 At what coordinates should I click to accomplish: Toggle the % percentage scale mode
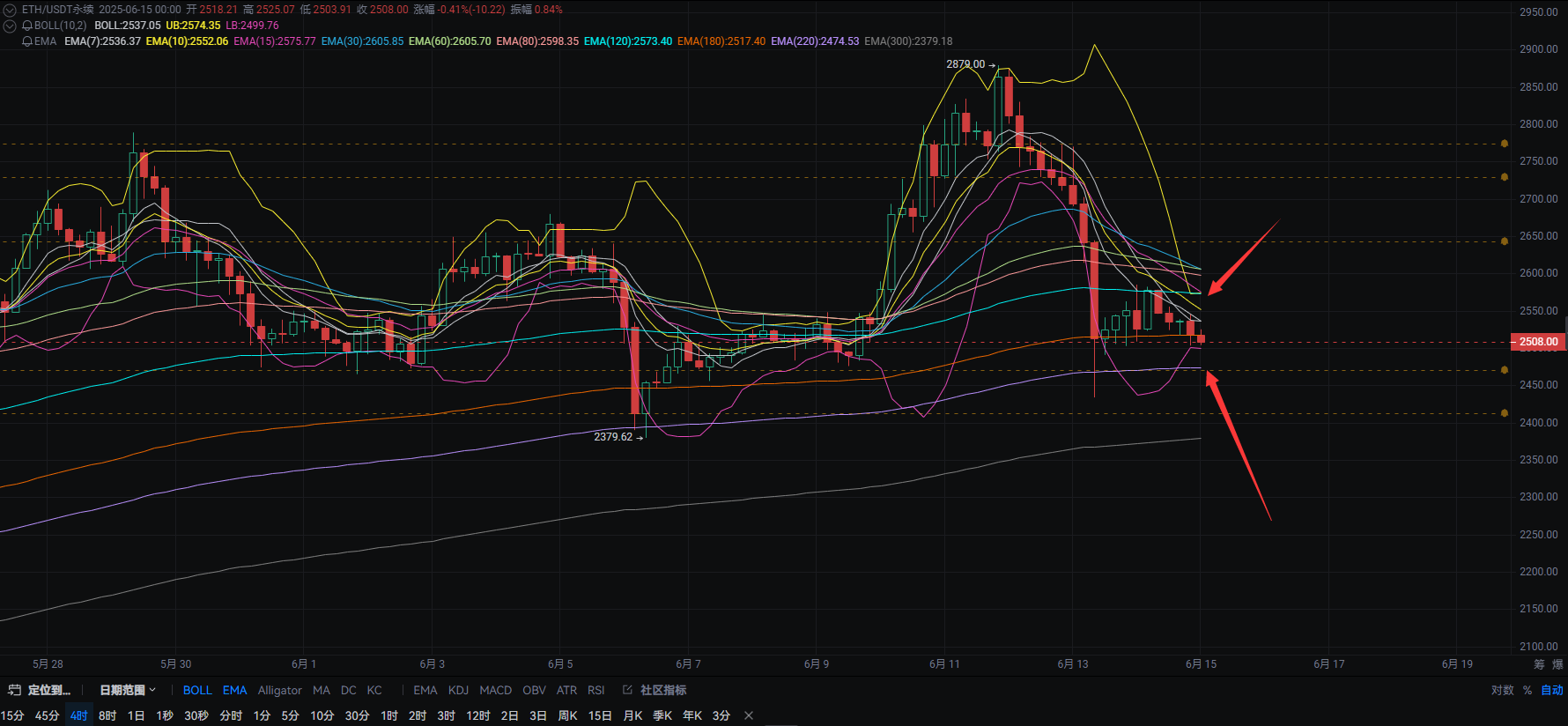pos(1527,690)
